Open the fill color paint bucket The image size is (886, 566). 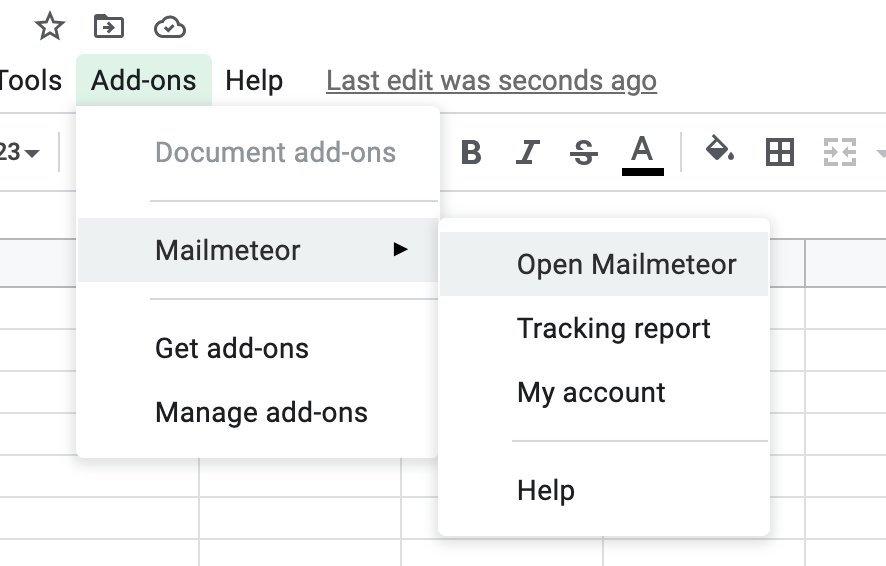[x=720, y=149]
